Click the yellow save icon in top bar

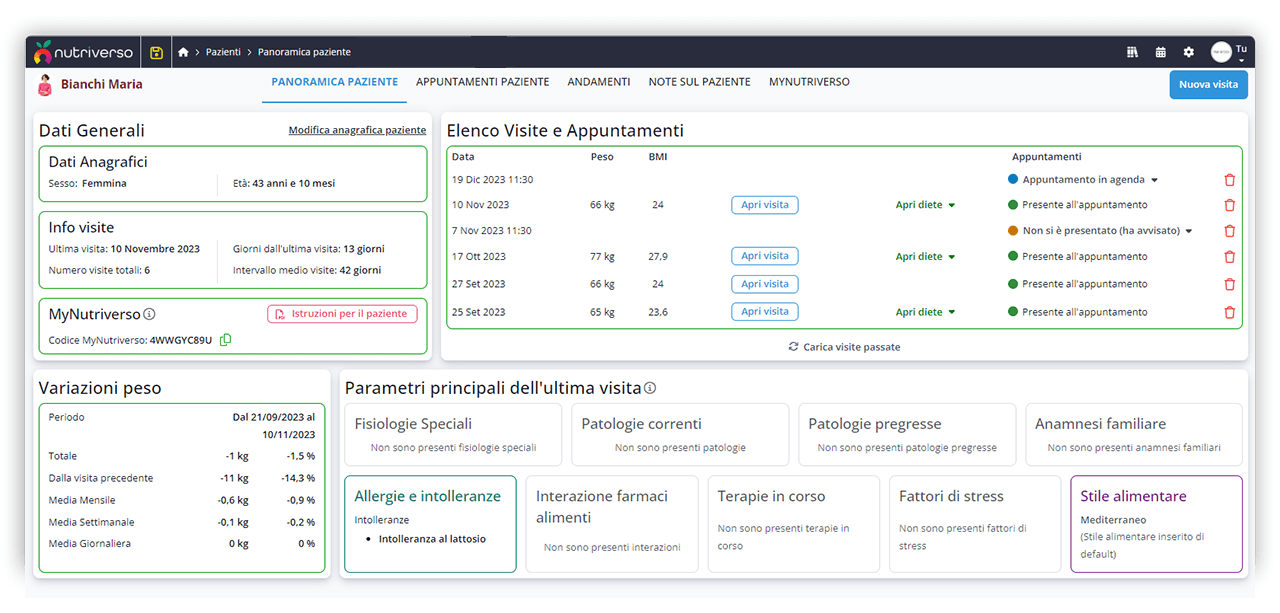pyautogui.click(x=156, y=52)
